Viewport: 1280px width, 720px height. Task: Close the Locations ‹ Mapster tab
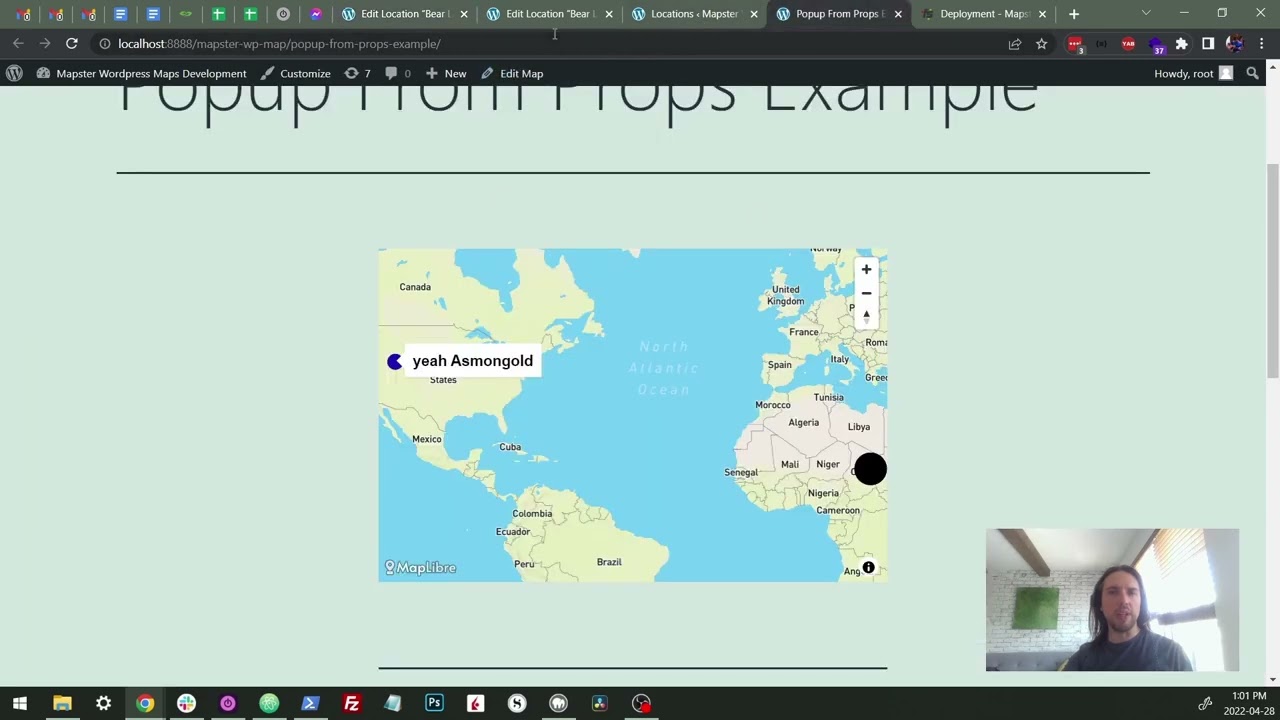coord(754,14)
